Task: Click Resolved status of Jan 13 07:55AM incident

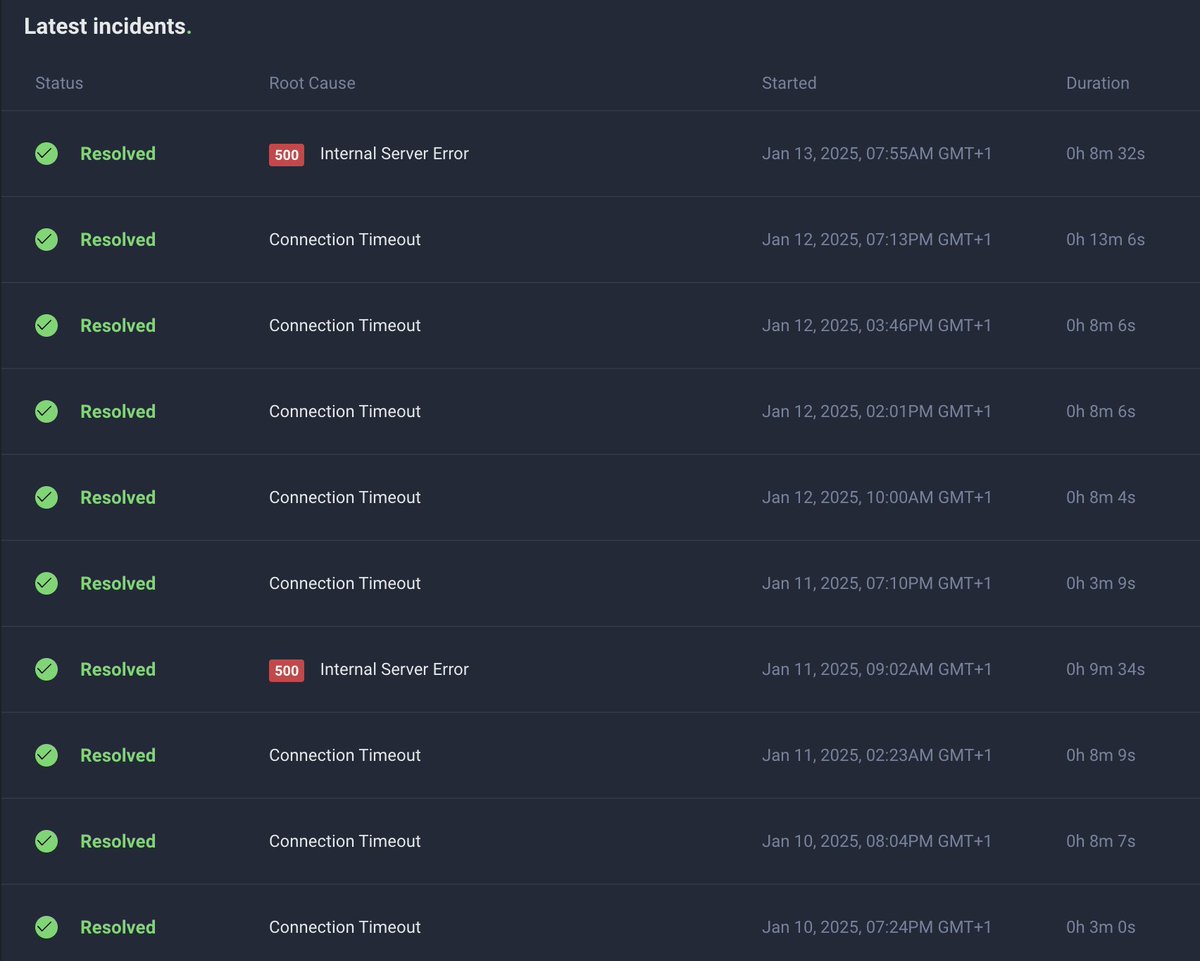Action: 118,153
